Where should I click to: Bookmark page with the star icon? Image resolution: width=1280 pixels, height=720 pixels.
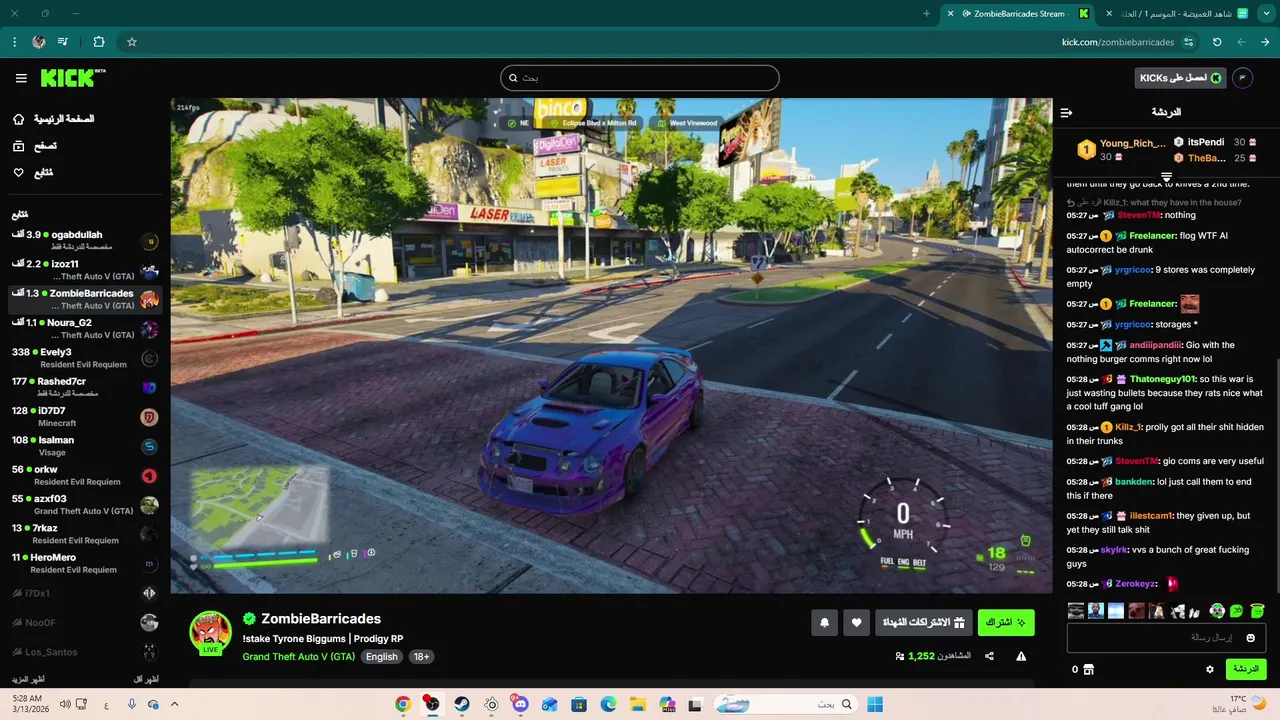point(131,42)
